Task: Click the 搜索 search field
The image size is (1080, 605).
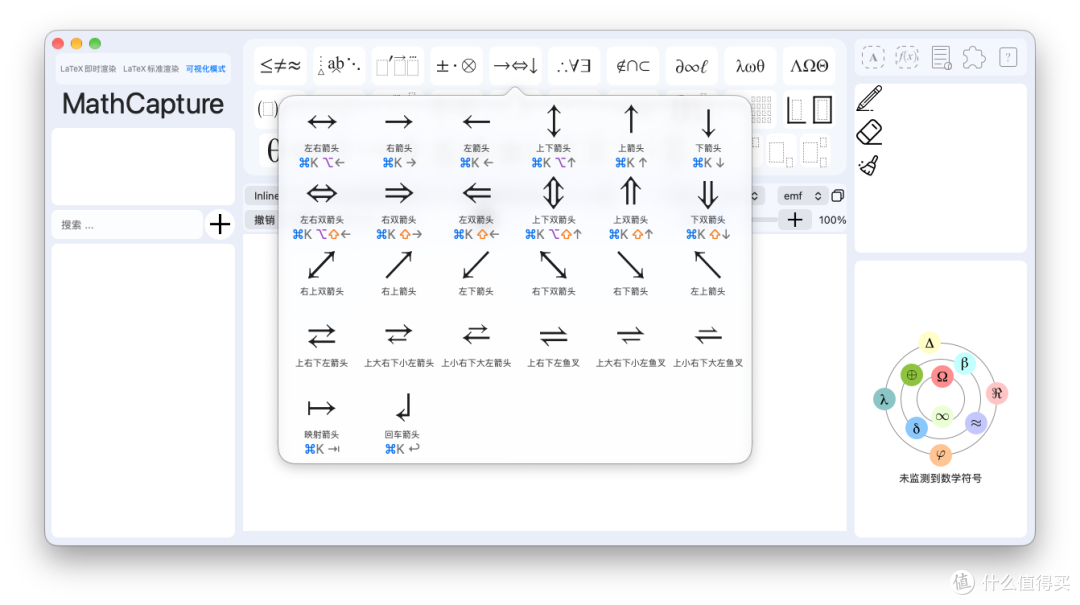Action: pos(127,225)
